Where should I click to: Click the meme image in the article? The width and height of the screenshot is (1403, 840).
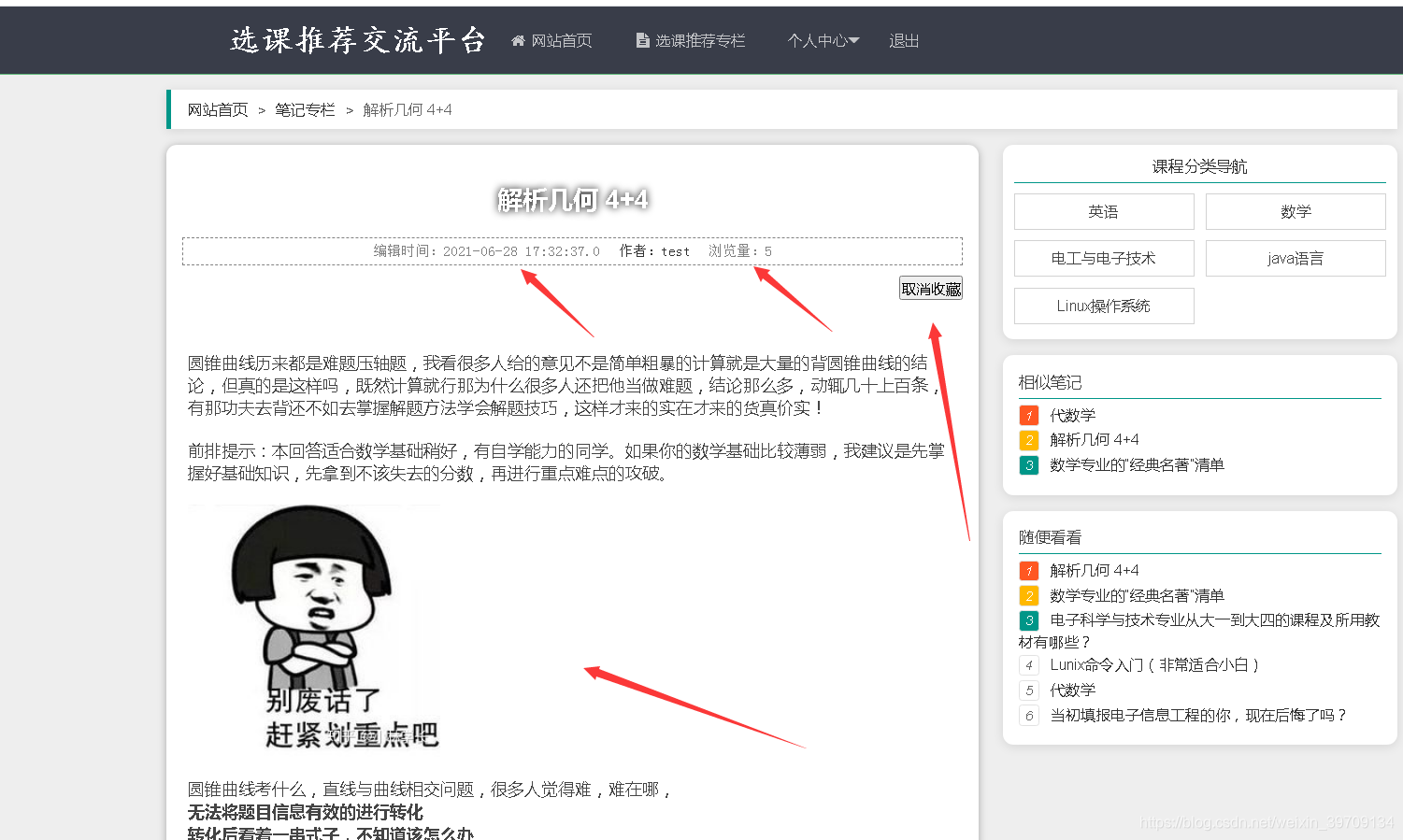(x=315, y=628)
